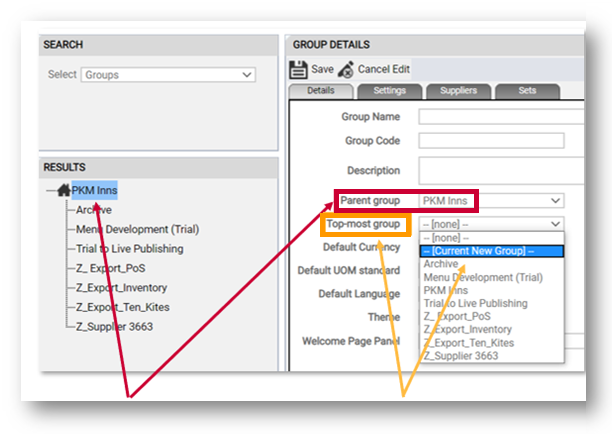Click the Default Language label

(359, 293)
